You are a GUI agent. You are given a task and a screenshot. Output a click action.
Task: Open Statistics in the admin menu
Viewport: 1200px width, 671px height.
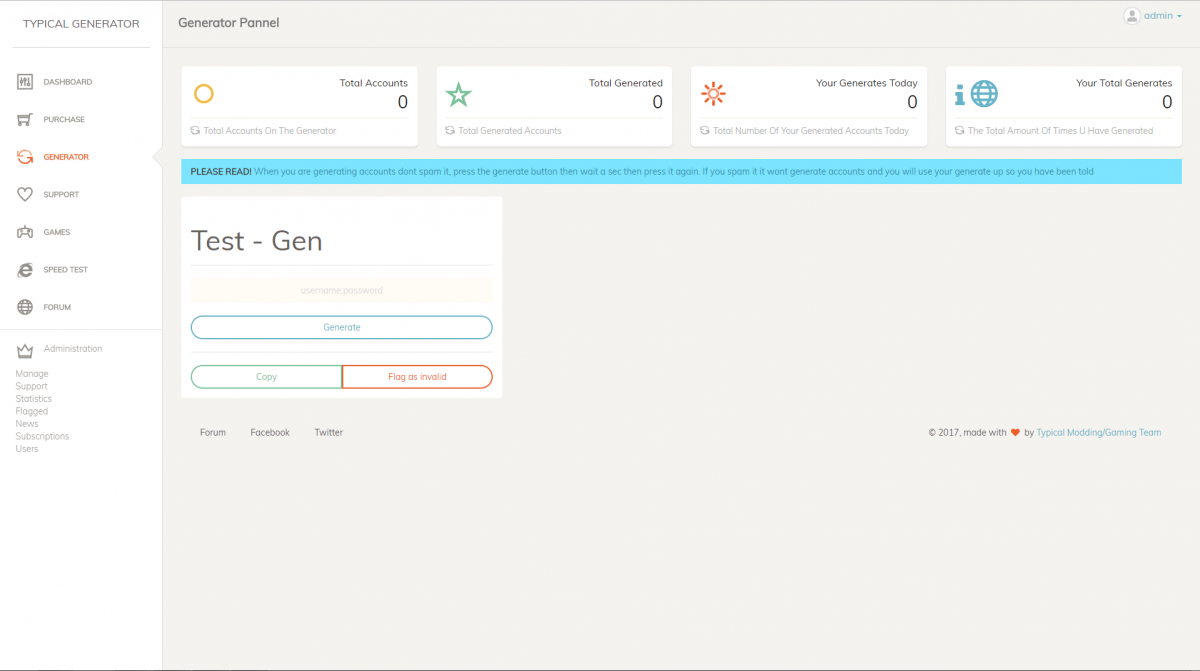point(33,399)
